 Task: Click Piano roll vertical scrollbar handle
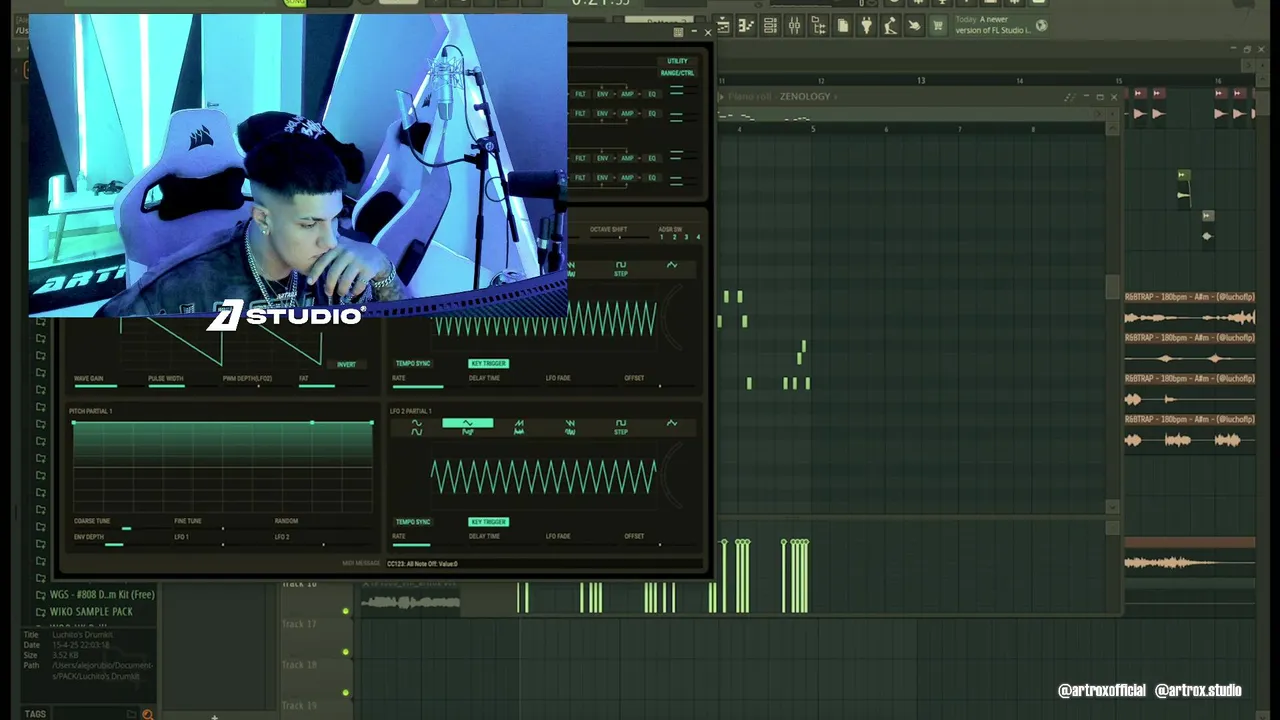point(1112,287)
